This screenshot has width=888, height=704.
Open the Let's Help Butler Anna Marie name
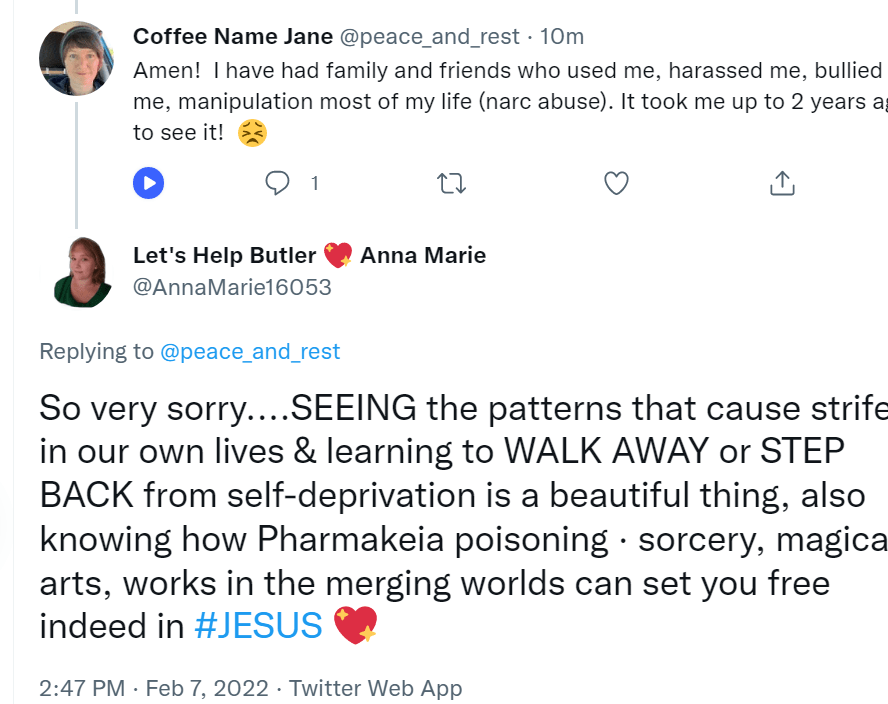[309, 255]
